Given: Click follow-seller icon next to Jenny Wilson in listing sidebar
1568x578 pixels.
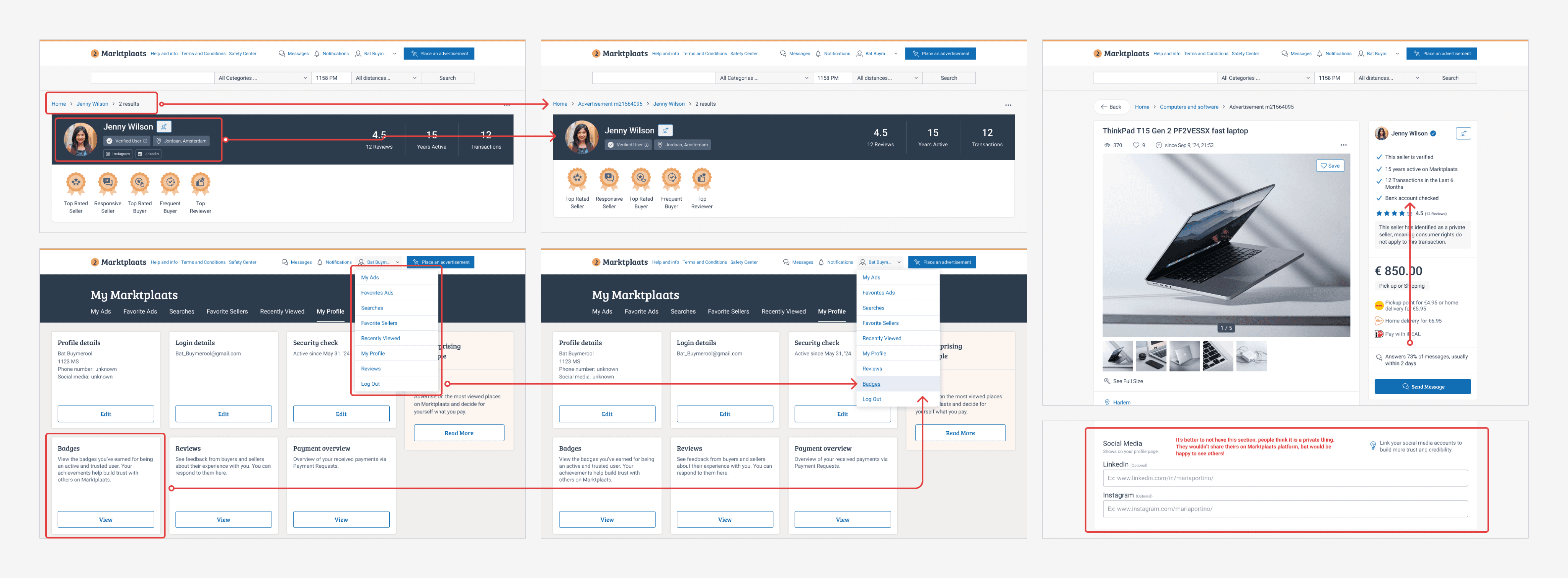Looking at the screenshot, I should 1463,133.
